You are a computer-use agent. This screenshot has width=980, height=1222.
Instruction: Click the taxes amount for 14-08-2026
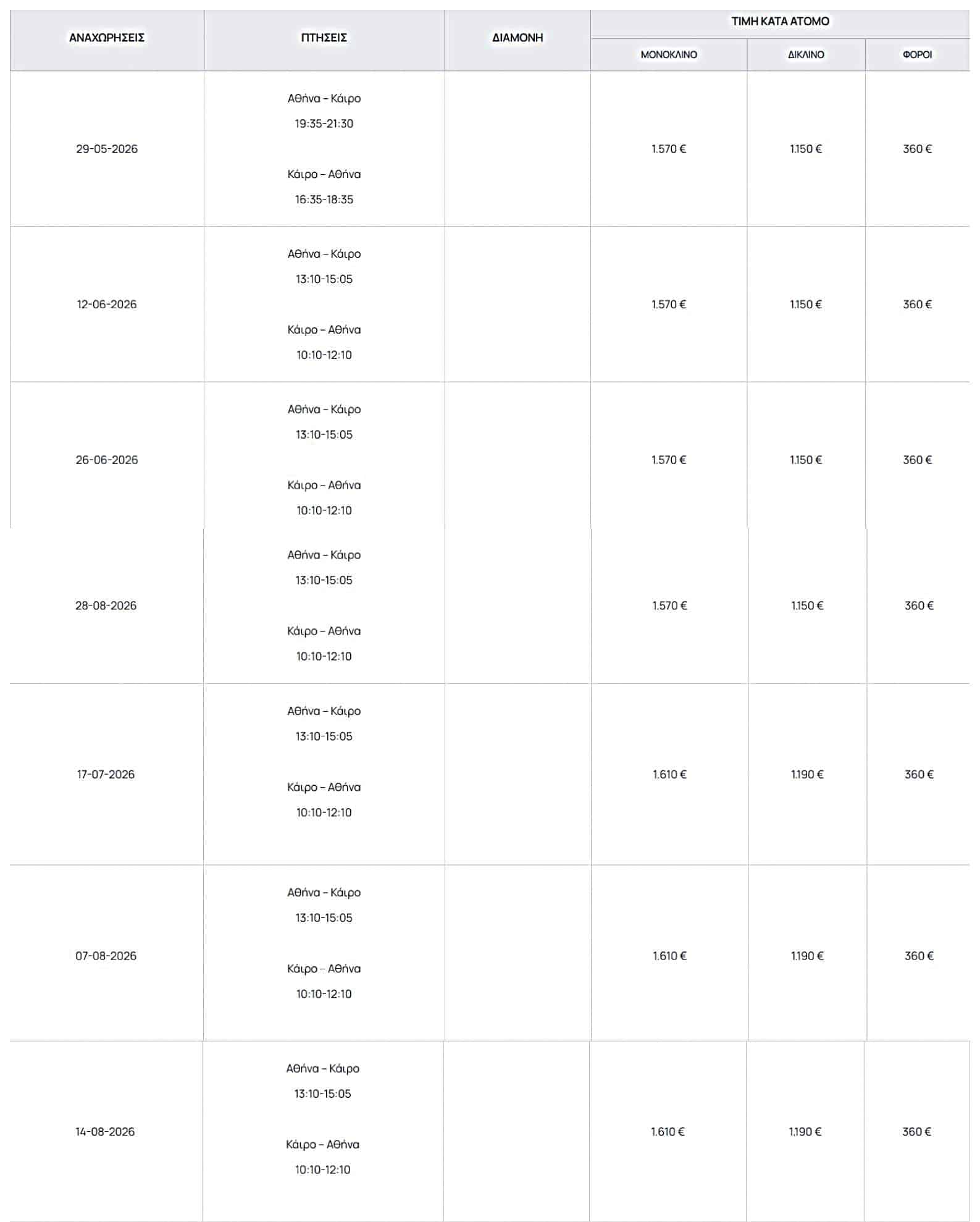tap(916, 1132)
